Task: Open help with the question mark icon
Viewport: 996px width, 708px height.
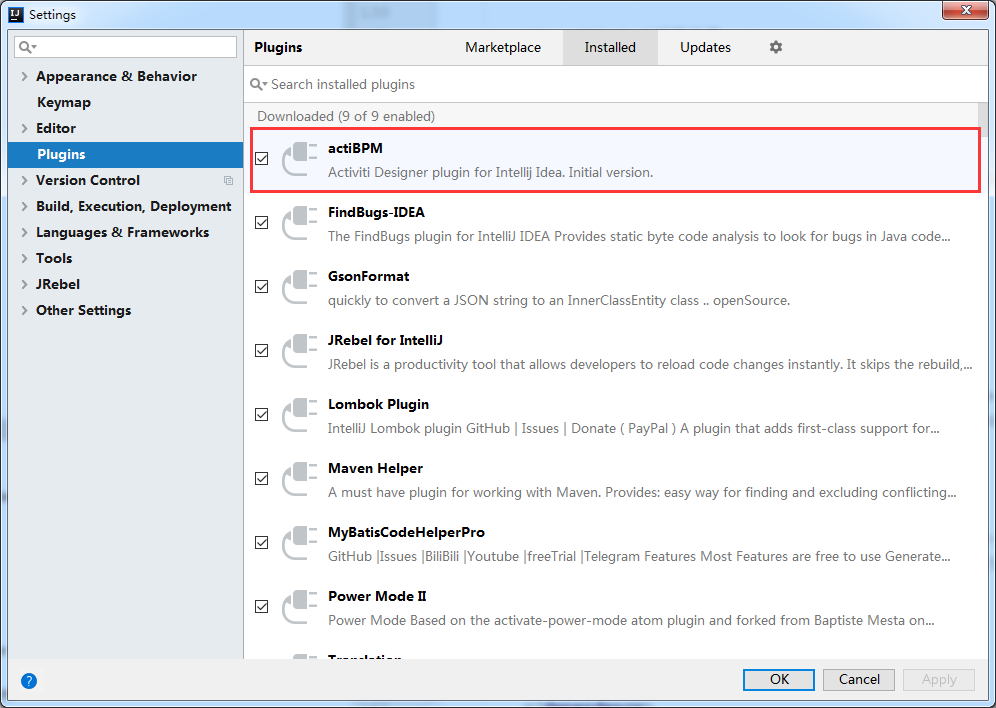Action: pos(29,681)
